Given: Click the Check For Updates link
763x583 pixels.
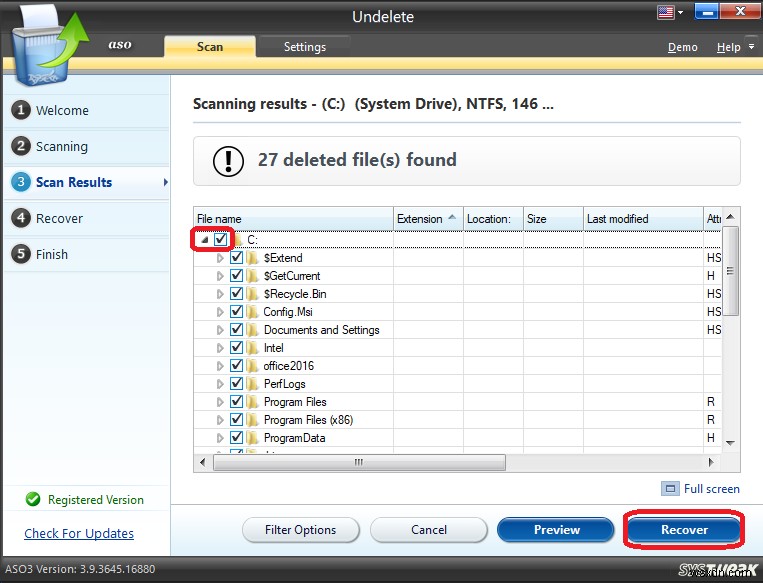Looking at the screenshot, I should point(79,533).
